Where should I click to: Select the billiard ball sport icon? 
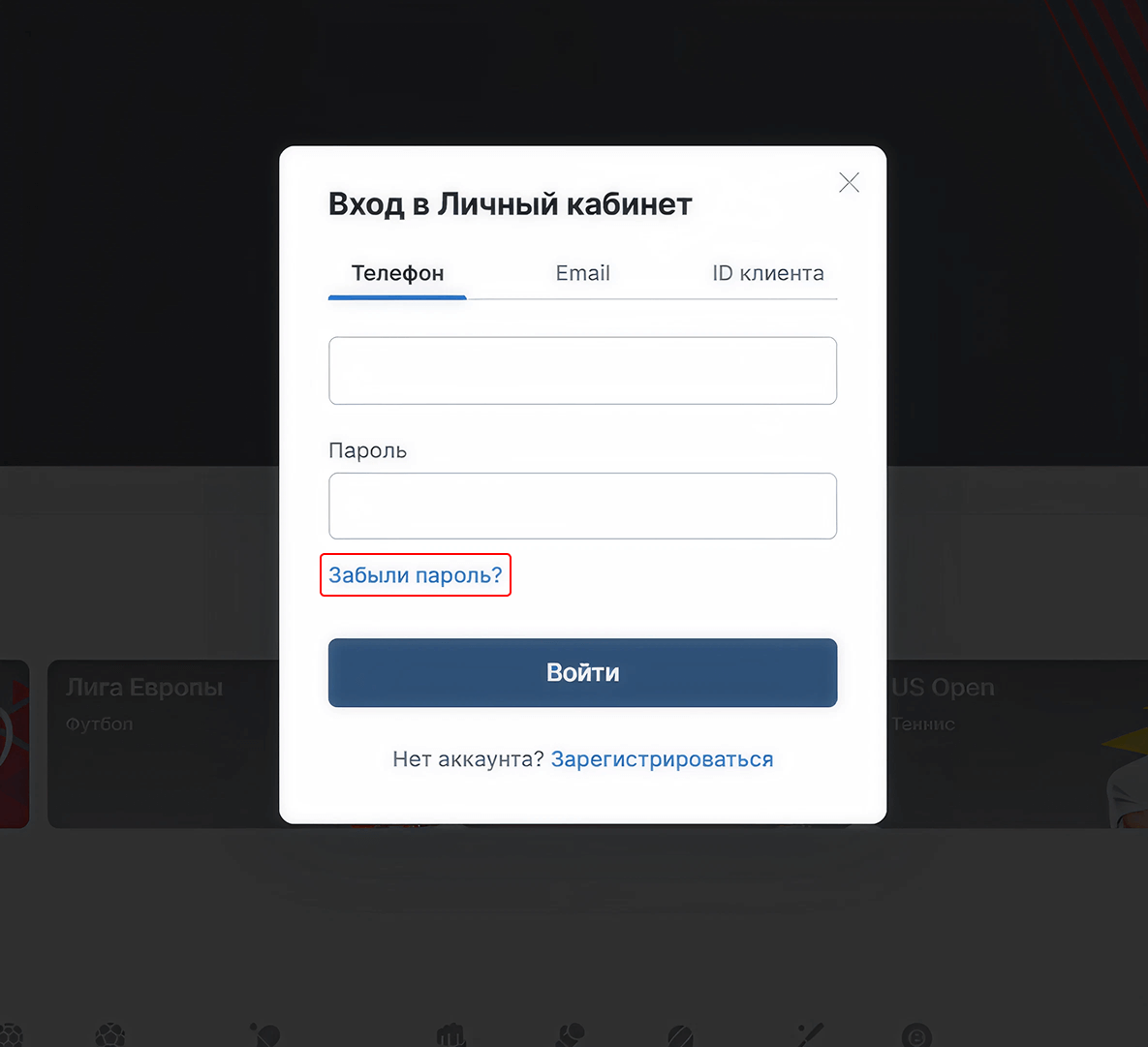(x=916, y=1035)
